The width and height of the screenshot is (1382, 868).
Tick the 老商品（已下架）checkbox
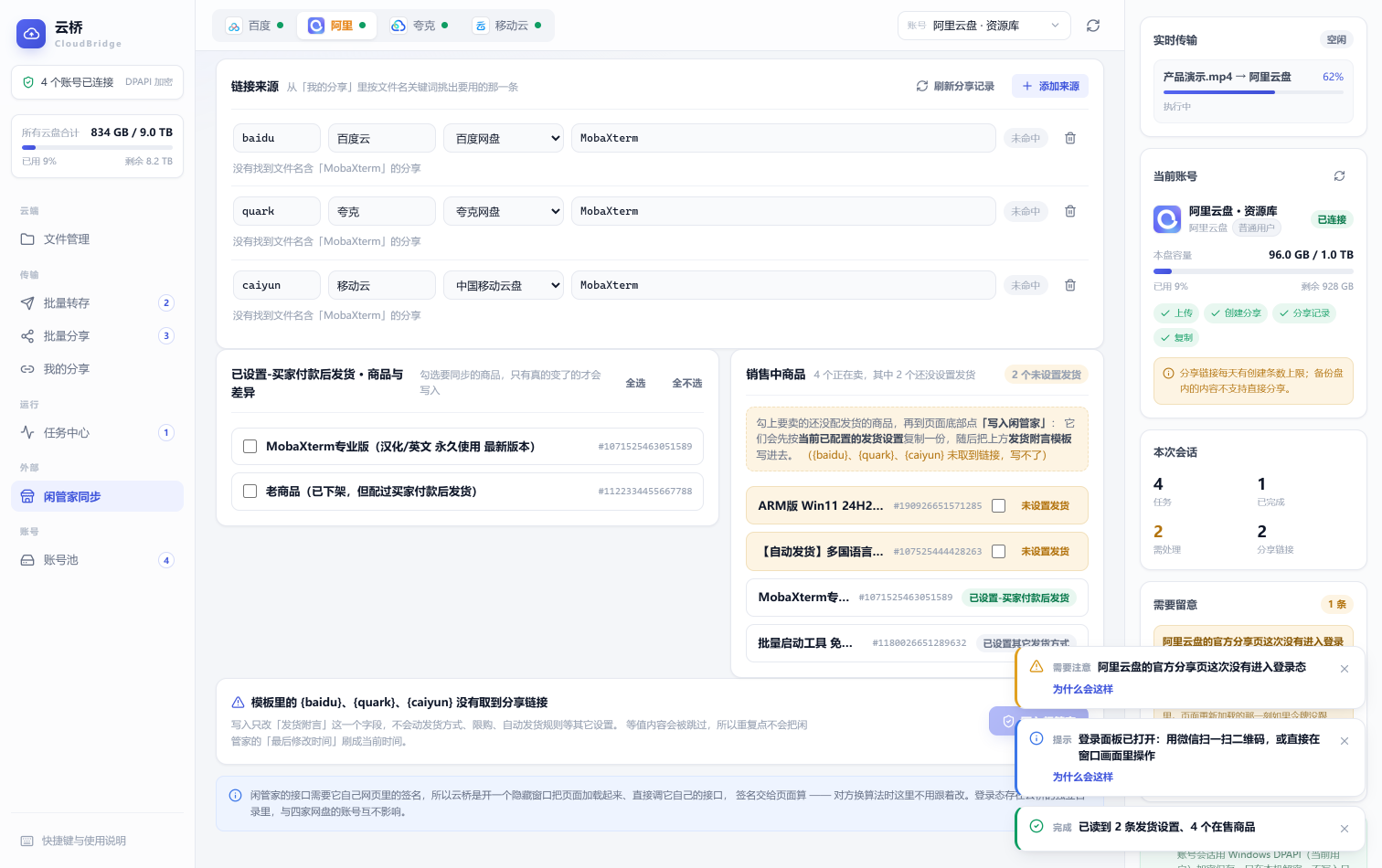tap(250, 492)
